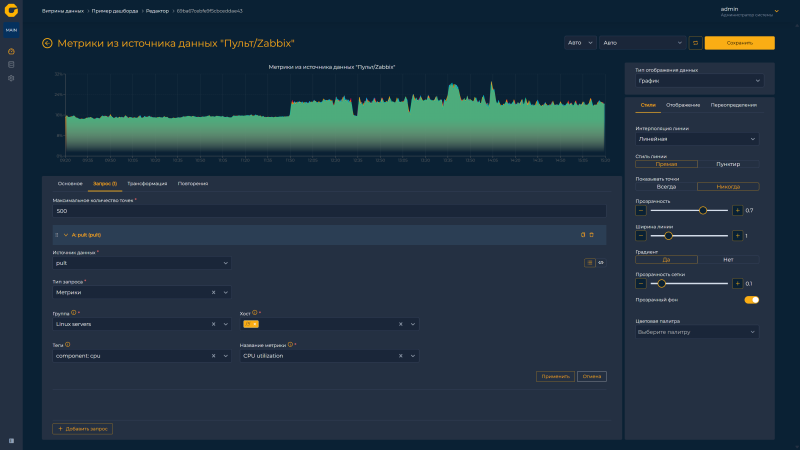
Task: Duplicate query A using the copy icon
Action: (x=583, y=235)
